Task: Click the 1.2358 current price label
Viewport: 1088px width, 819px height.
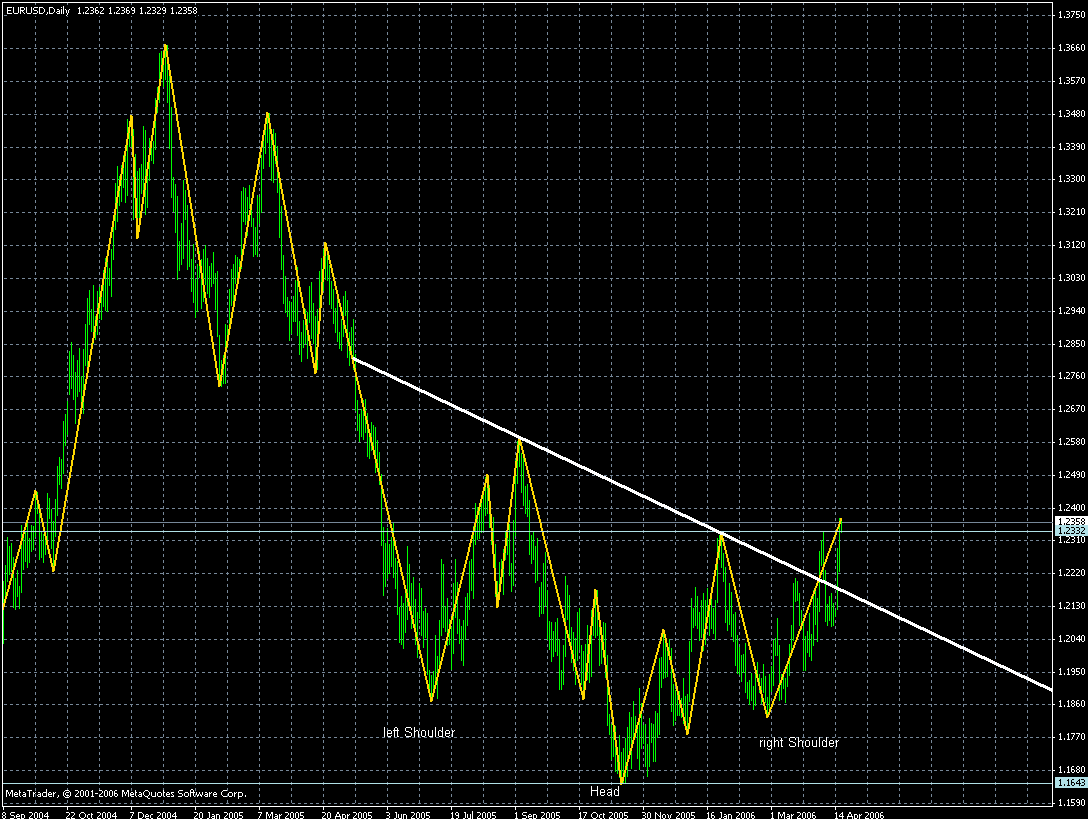Action: 1071,521
